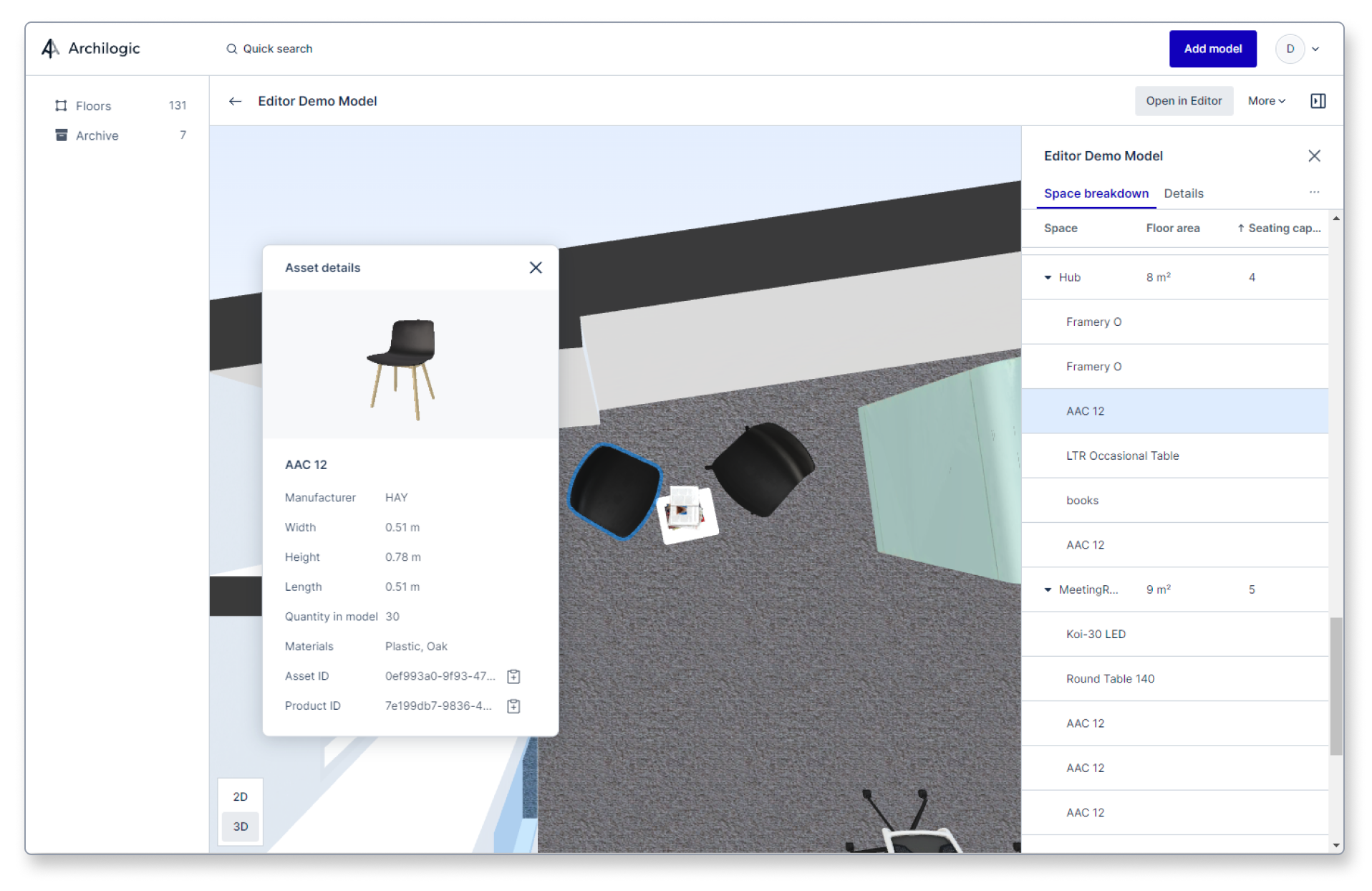Click the Product ID value 7e199db7-9836-4...
Screen dimensions: 1372x891
(x=438, y=706)
